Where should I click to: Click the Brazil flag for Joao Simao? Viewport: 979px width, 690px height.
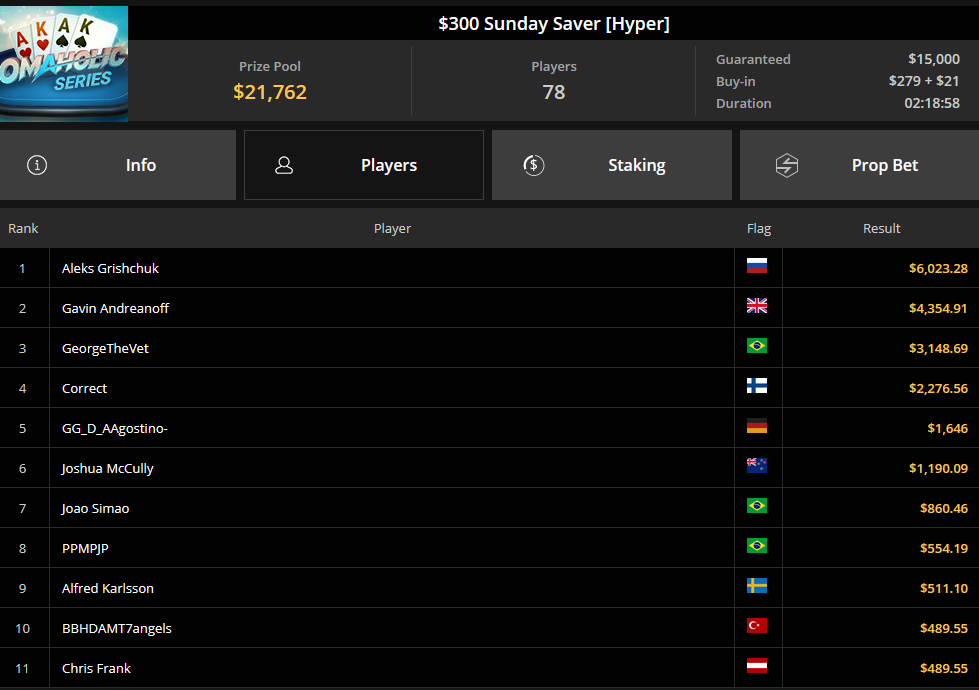click(757, 506)
